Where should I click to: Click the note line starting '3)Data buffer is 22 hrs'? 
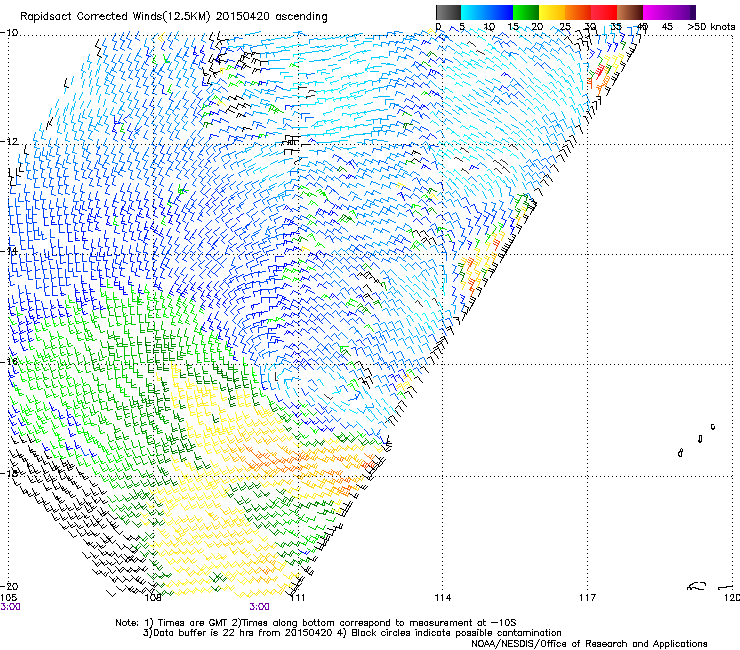[x=352, y=633]
